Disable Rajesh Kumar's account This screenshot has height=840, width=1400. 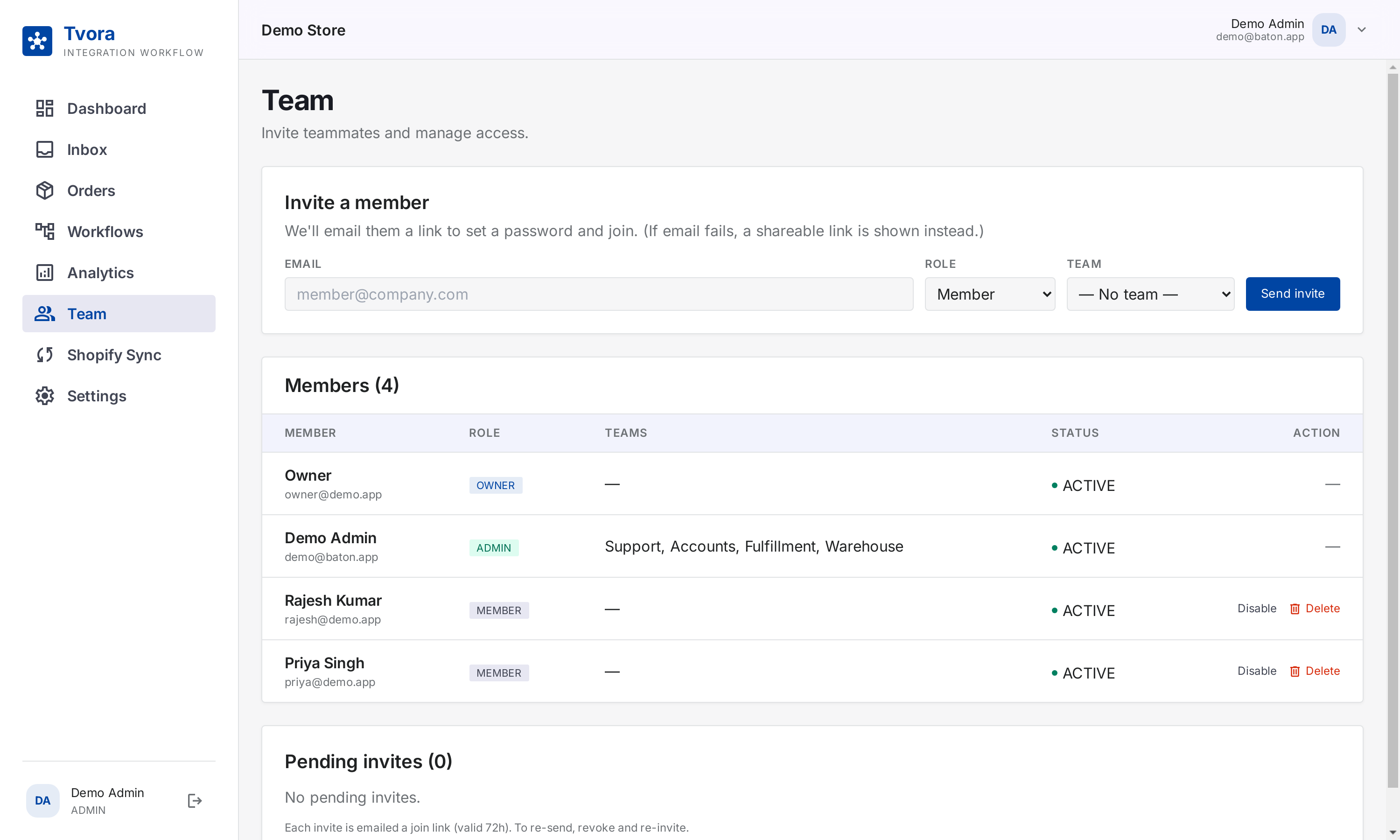tap(1257, 609)
